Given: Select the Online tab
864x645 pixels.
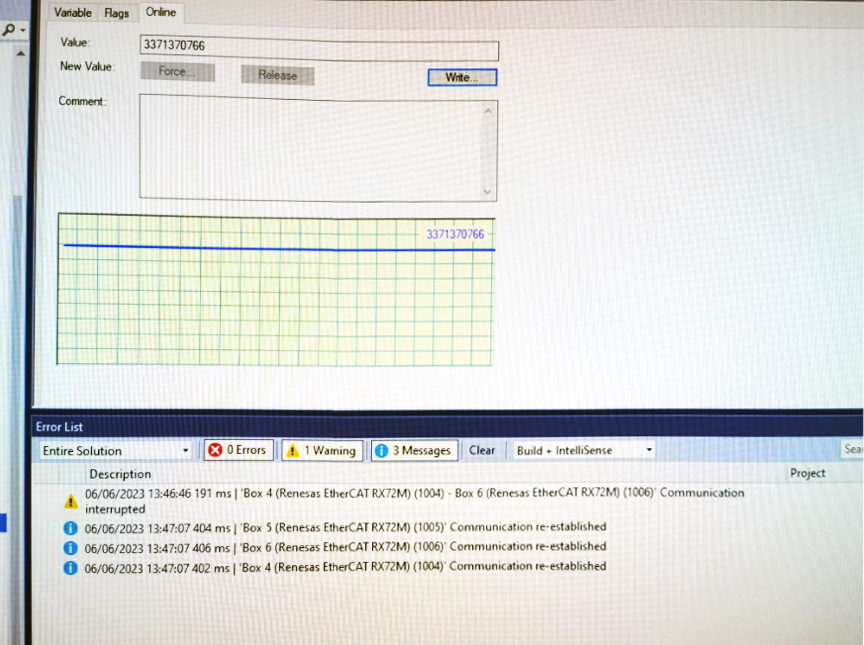Looking at the screenshot, I should coord(161,12).
